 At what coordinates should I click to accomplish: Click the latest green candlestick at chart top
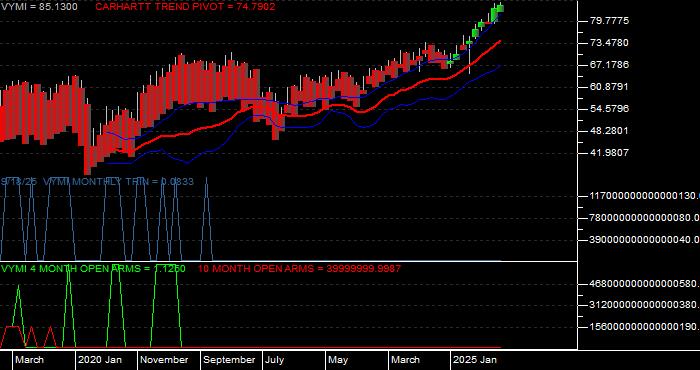[500, 8]
